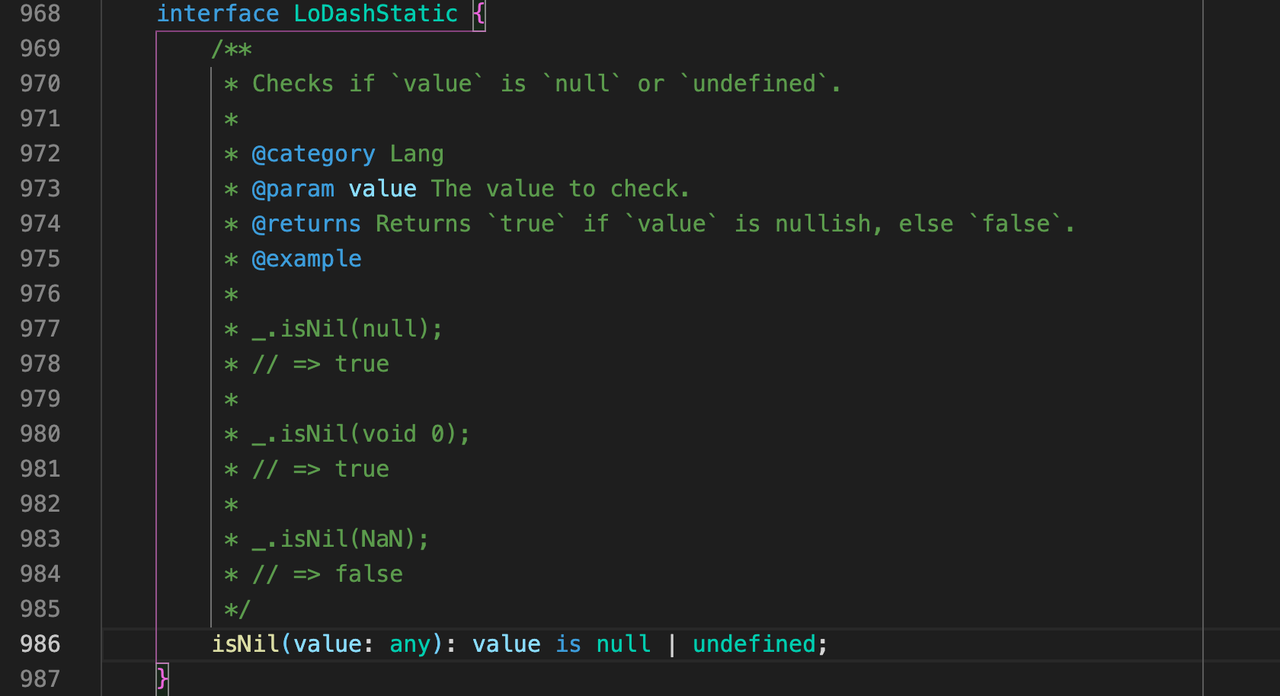Screen dimensions: 1280x696
Task: Click line number 986 in the gutter
Action: [x=40, y=644]
